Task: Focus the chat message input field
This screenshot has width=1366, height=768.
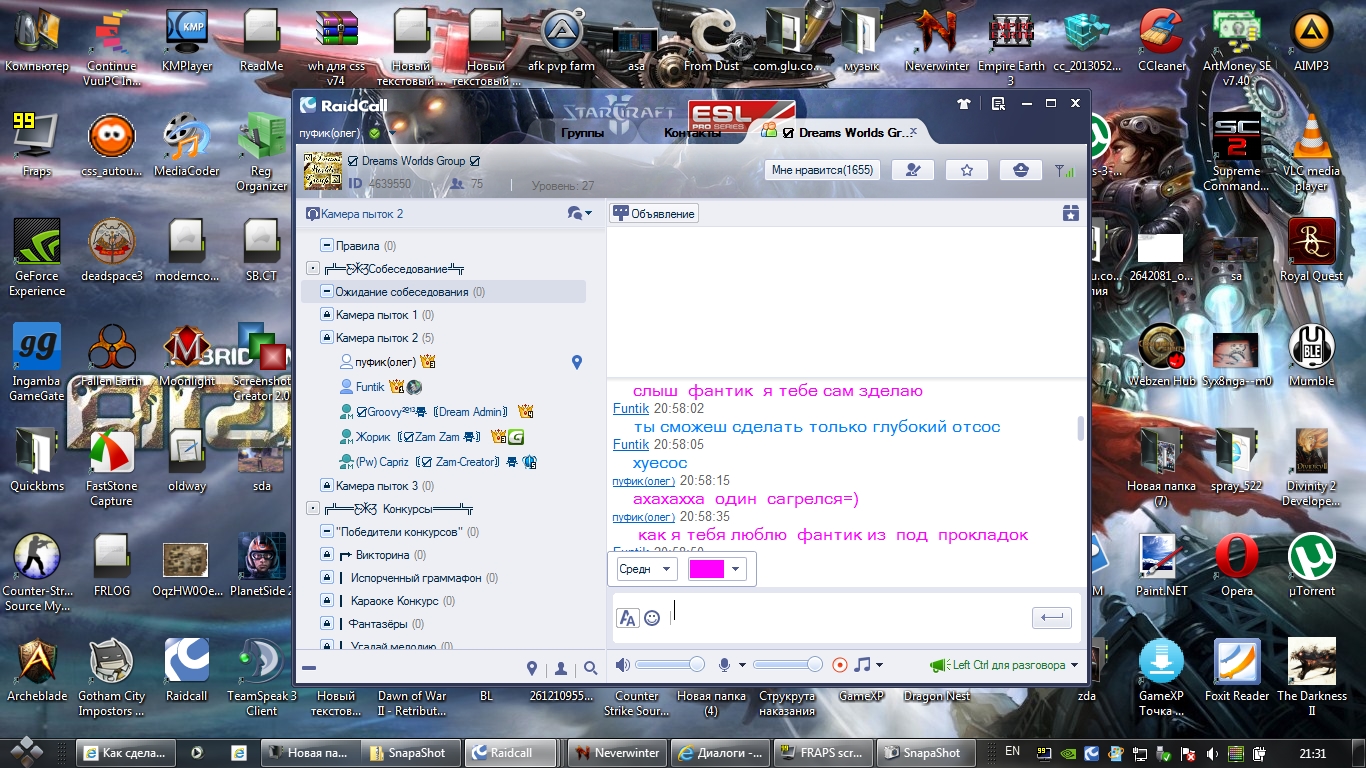Action: tap(848, 618)
